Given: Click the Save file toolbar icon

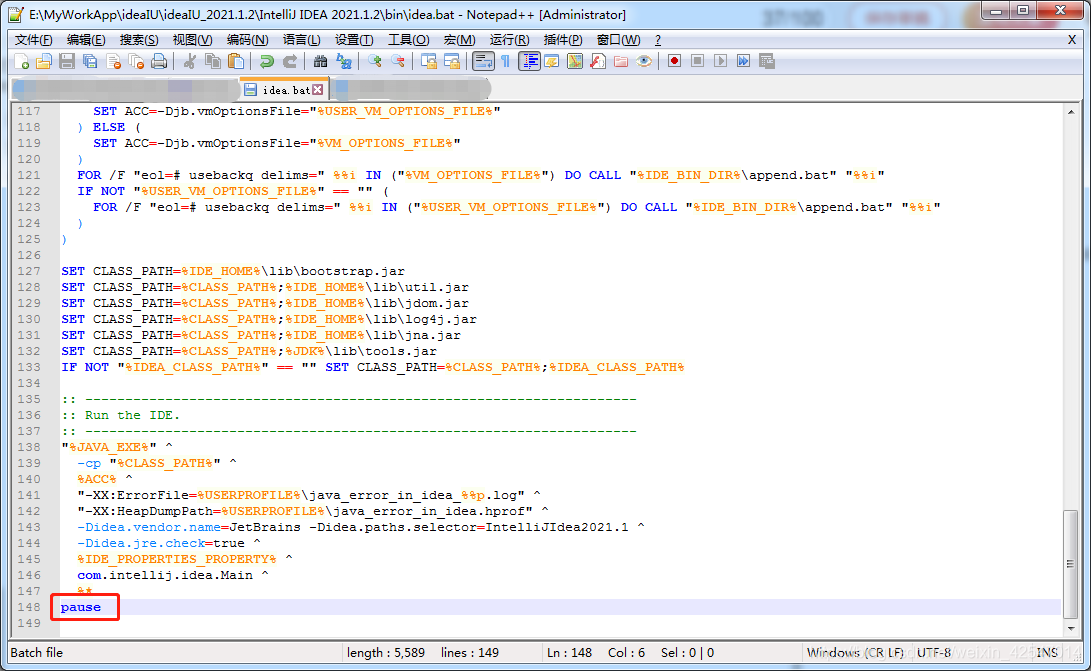Looking at the screenshot, I should 67,62.
